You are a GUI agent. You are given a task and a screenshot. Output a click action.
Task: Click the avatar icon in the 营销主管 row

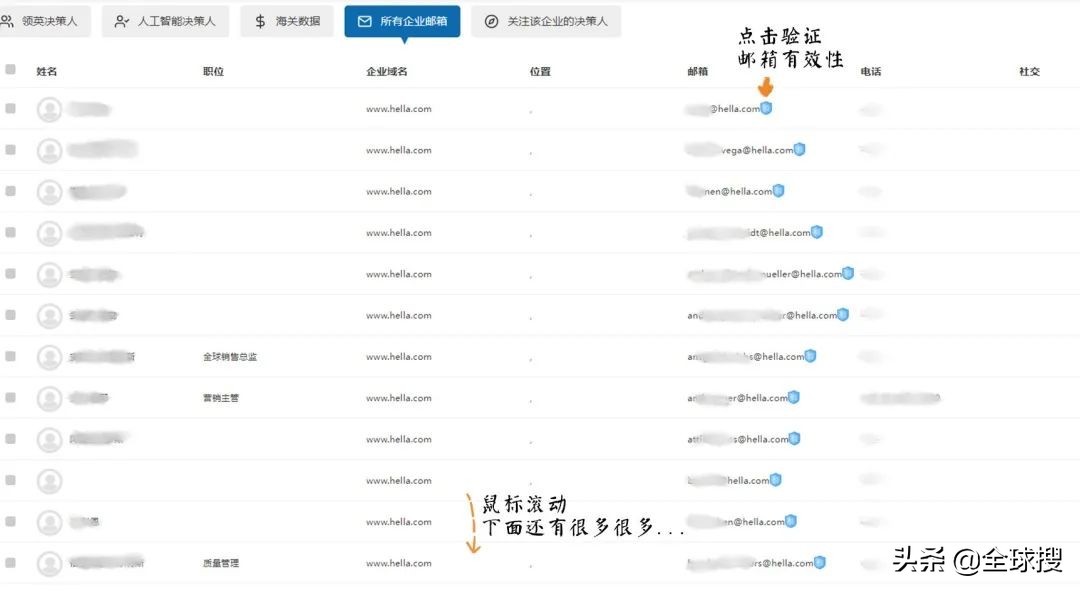pos(50,397)
